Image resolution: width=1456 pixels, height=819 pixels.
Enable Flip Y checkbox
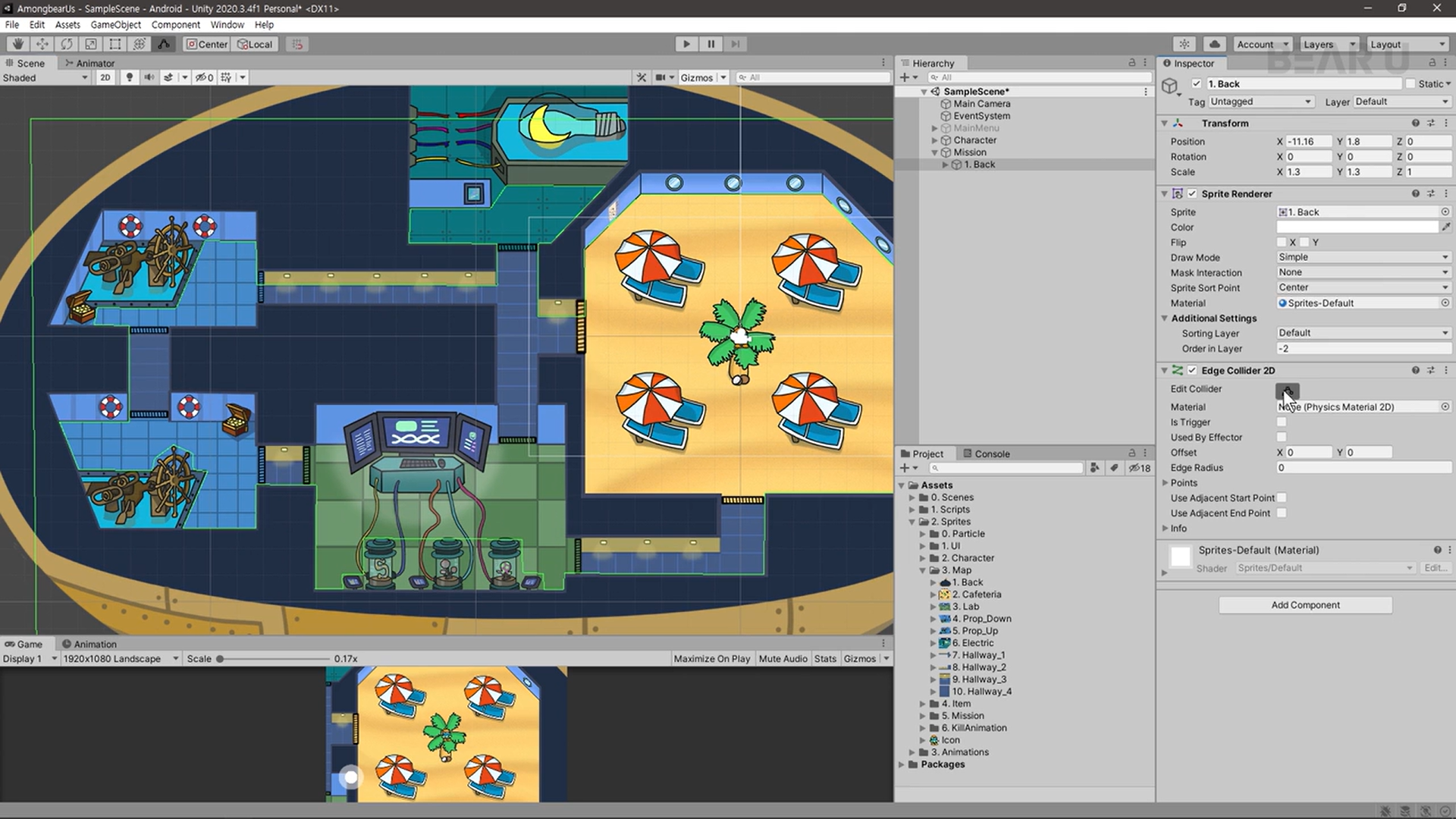point(1304,242)
